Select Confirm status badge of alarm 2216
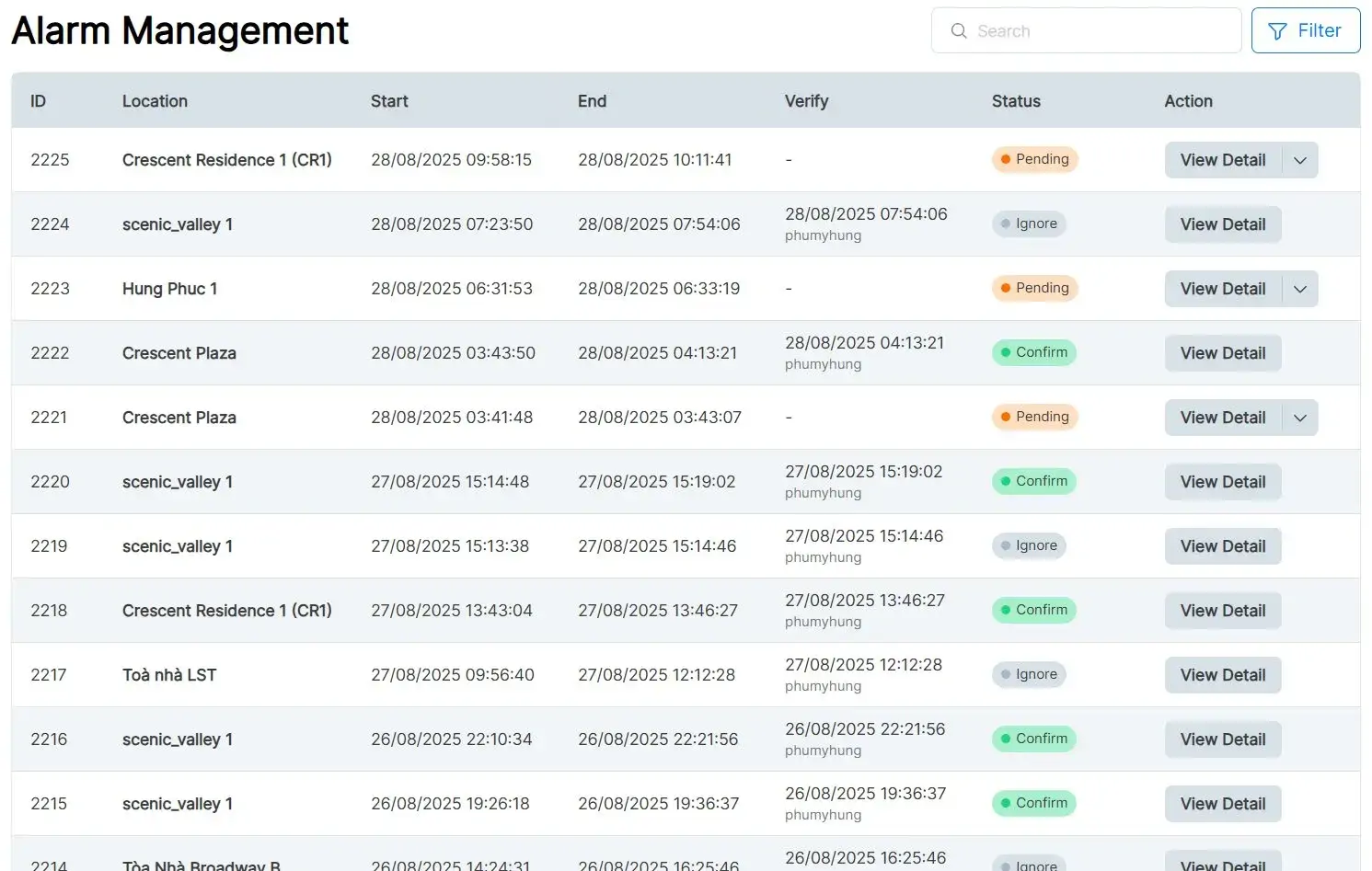 [x=1033, y=739]
